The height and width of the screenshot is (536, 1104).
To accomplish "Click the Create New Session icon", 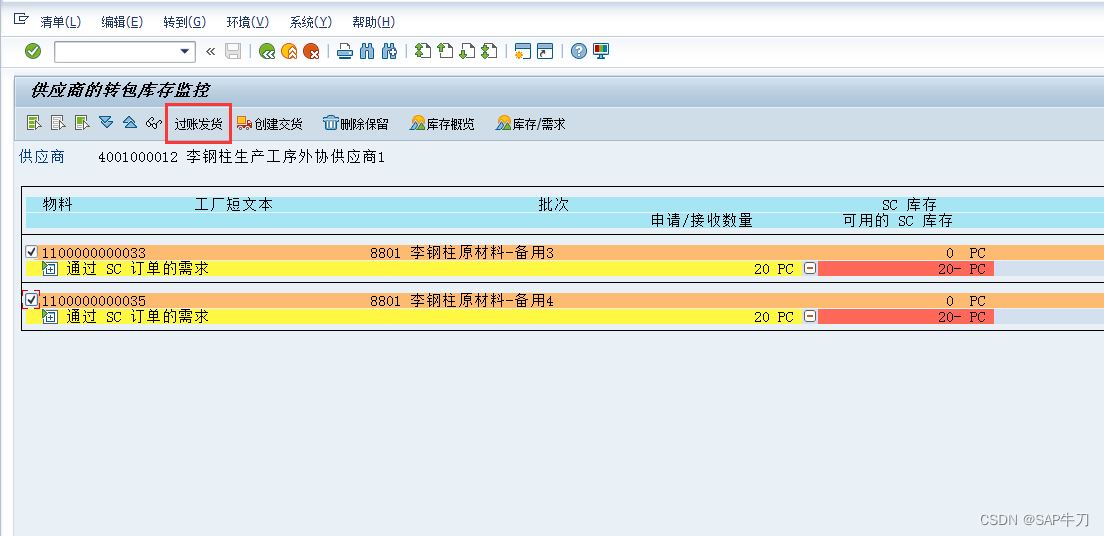I will point(522,51).
